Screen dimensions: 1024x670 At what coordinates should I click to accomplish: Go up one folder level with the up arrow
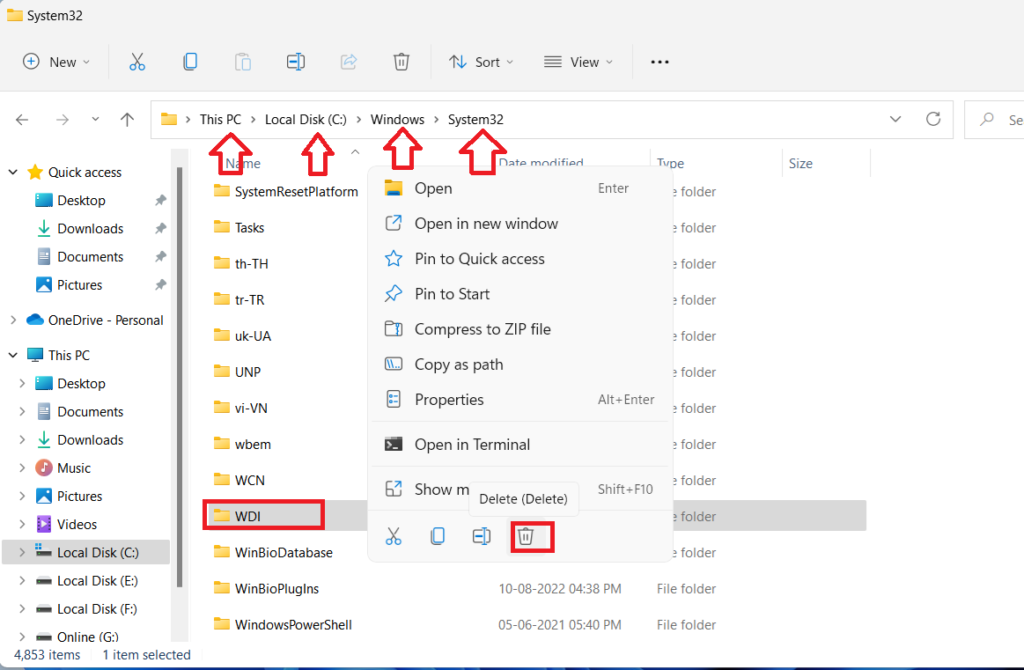[127, 120]
